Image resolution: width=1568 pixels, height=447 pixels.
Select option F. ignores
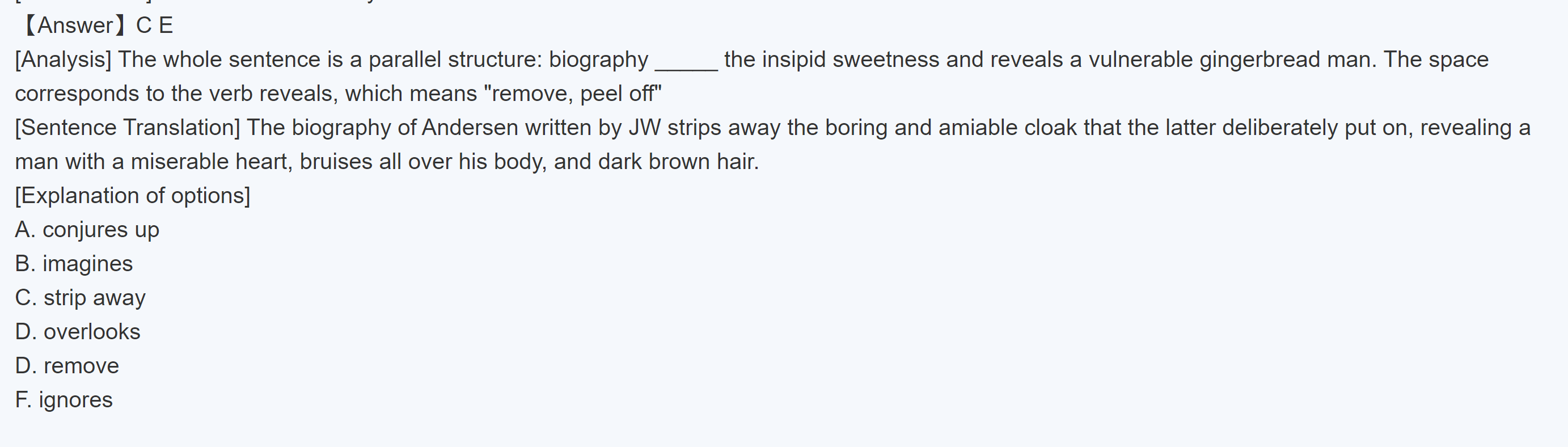[x=64, y=400]
